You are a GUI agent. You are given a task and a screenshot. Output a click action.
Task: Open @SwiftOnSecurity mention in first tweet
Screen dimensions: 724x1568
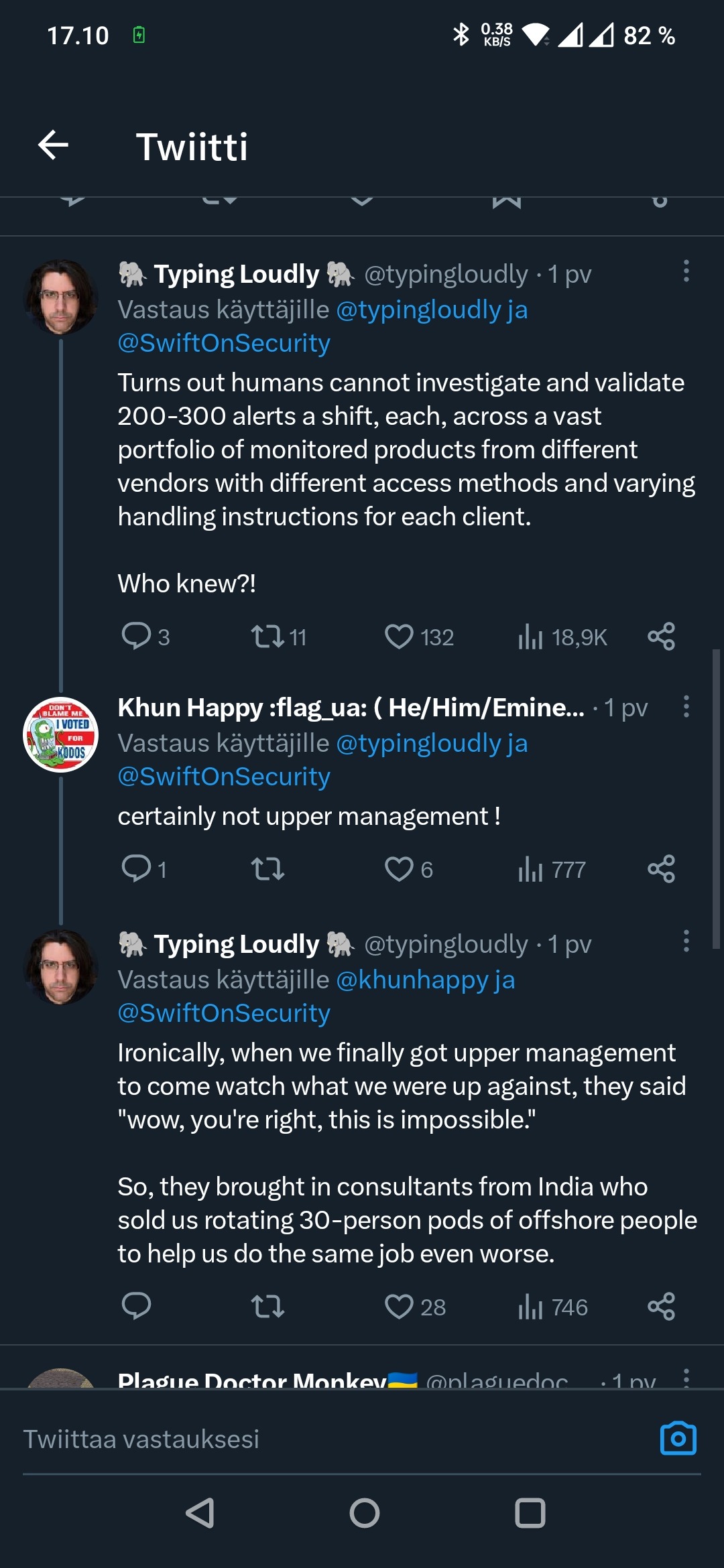[x=224, y=343]
